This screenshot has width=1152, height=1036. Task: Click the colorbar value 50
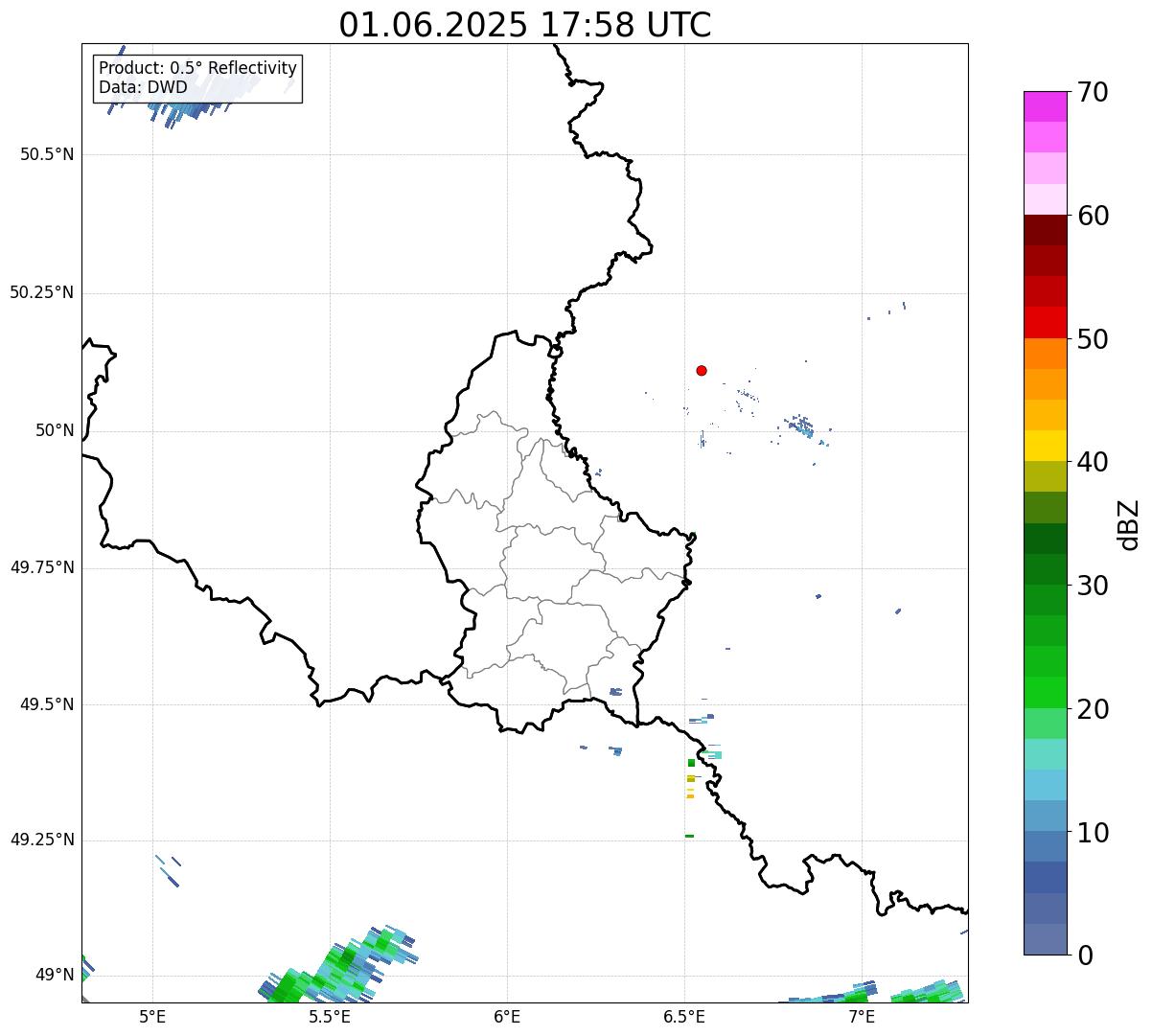pos(1093,339)
